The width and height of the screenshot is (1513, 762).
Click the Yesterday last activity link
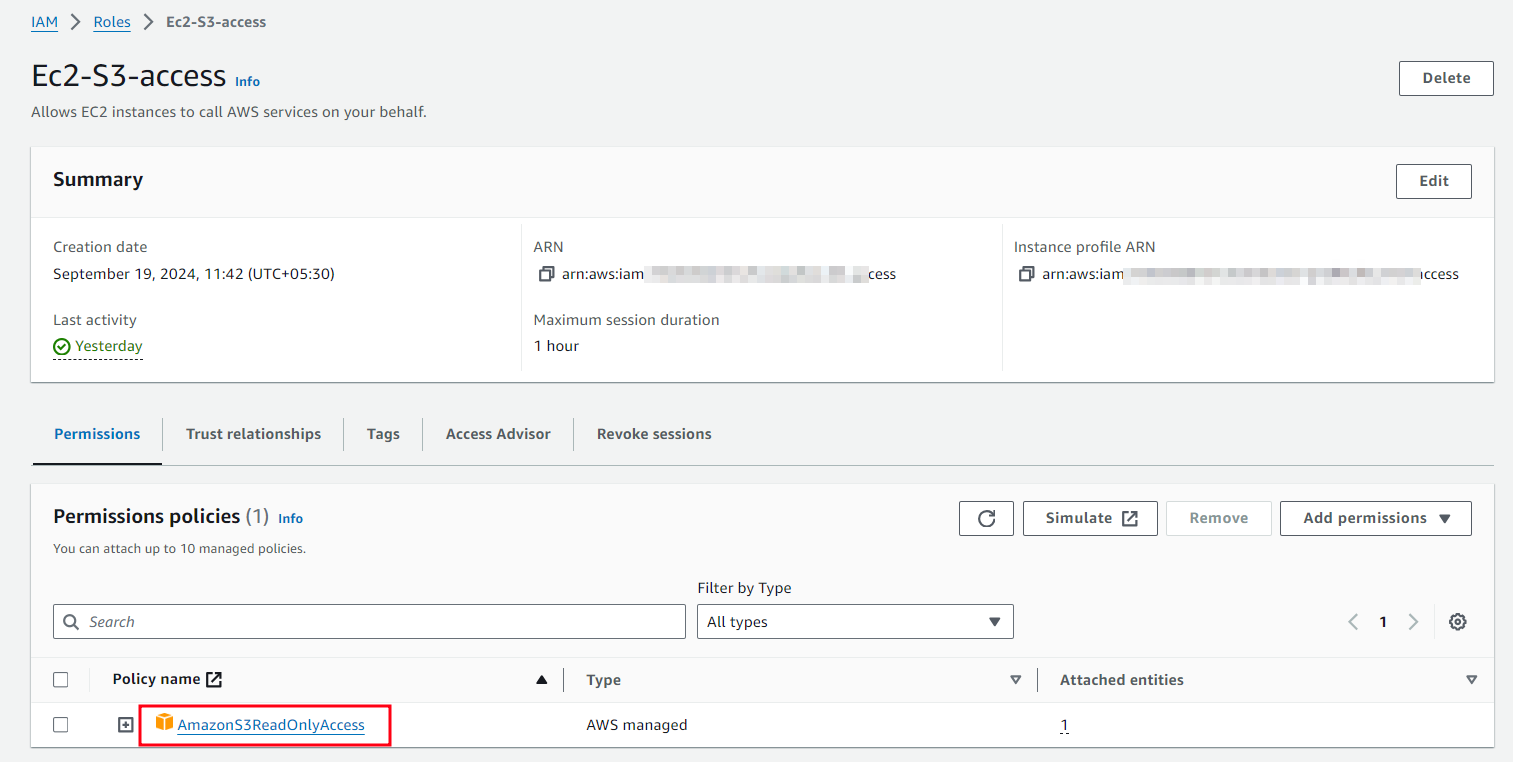click(x=109, y=346)
